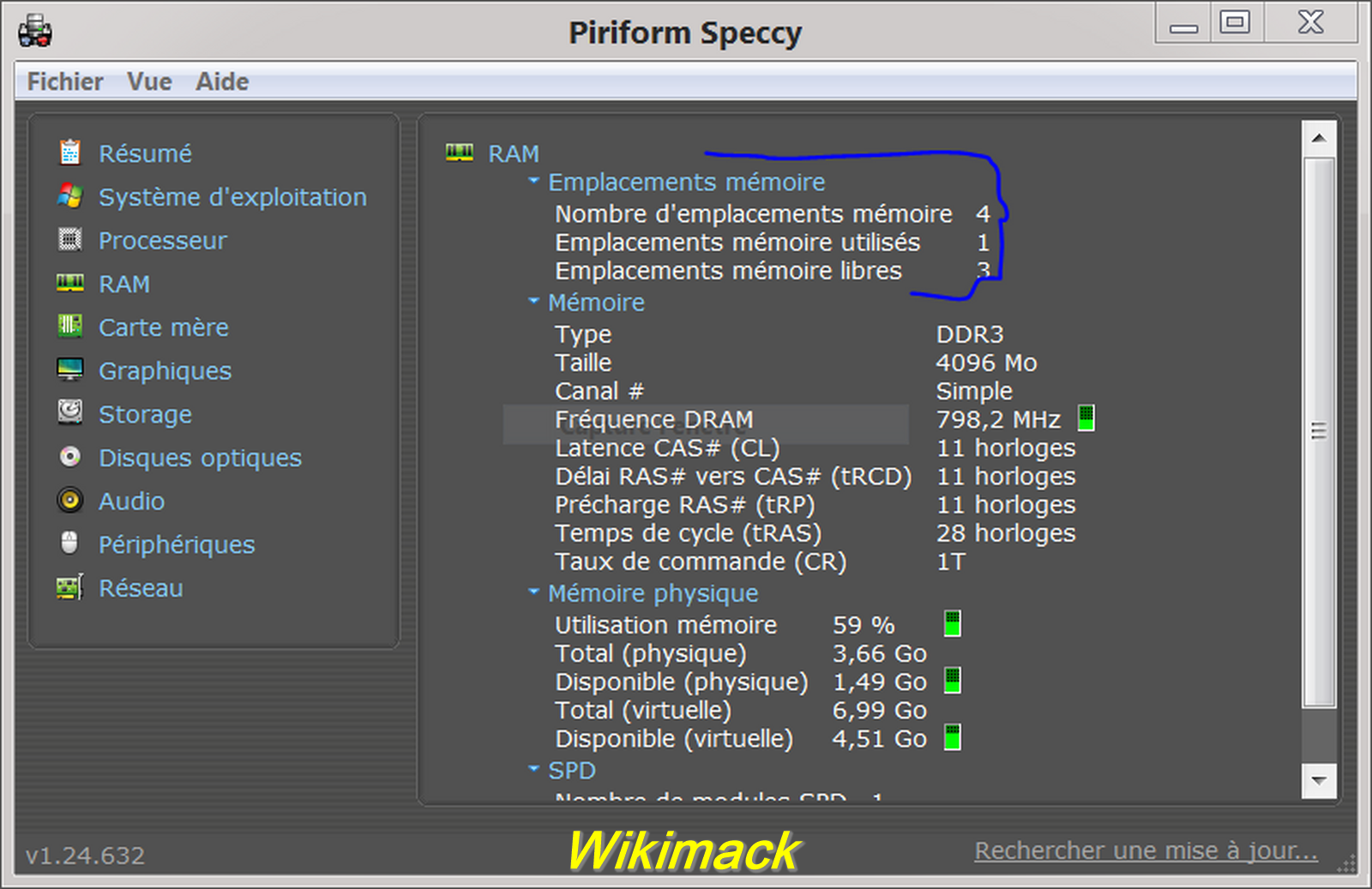Open the Aide menu
This screenshot has height=889, width=1372.
(x=222, y=81)
